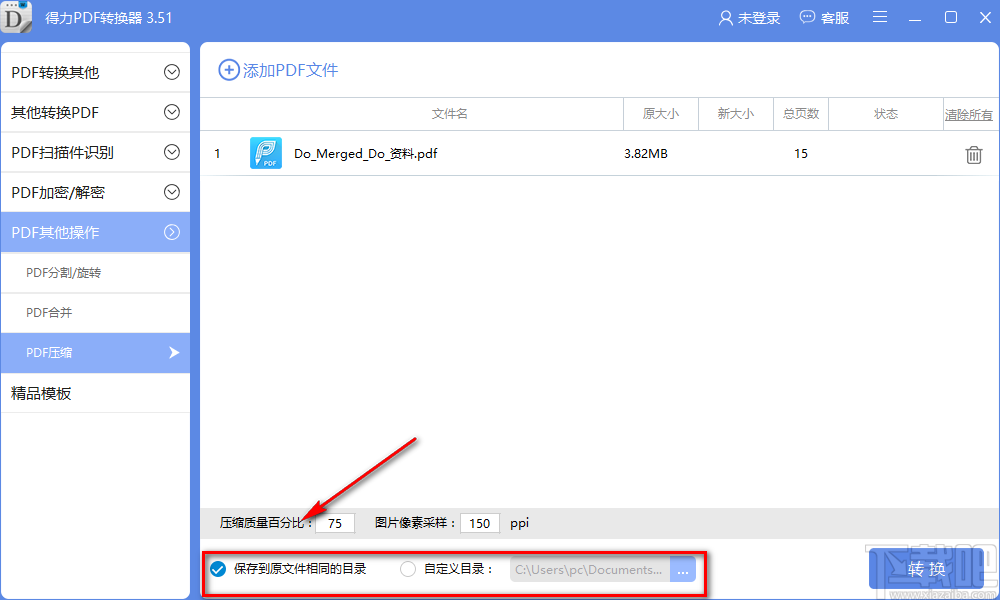The width and height of the screenshot is (1000, 600).
Task: Click the custom directory path field
Action: (590, 570)
